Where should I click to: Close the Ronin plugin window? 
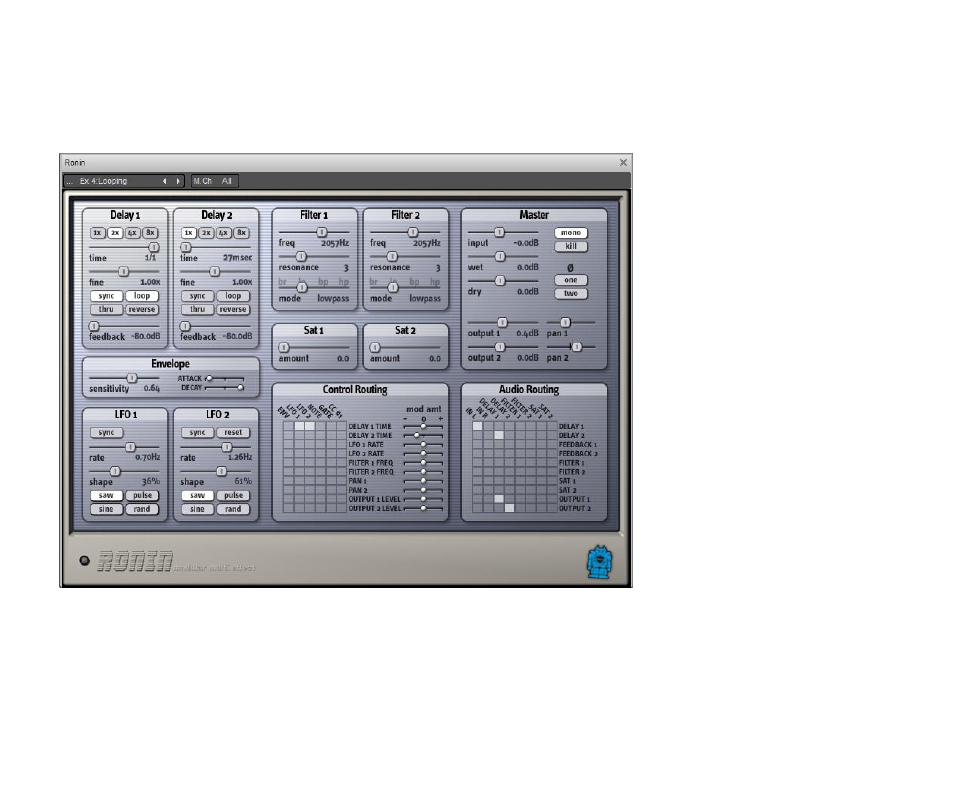click(623, 162)
